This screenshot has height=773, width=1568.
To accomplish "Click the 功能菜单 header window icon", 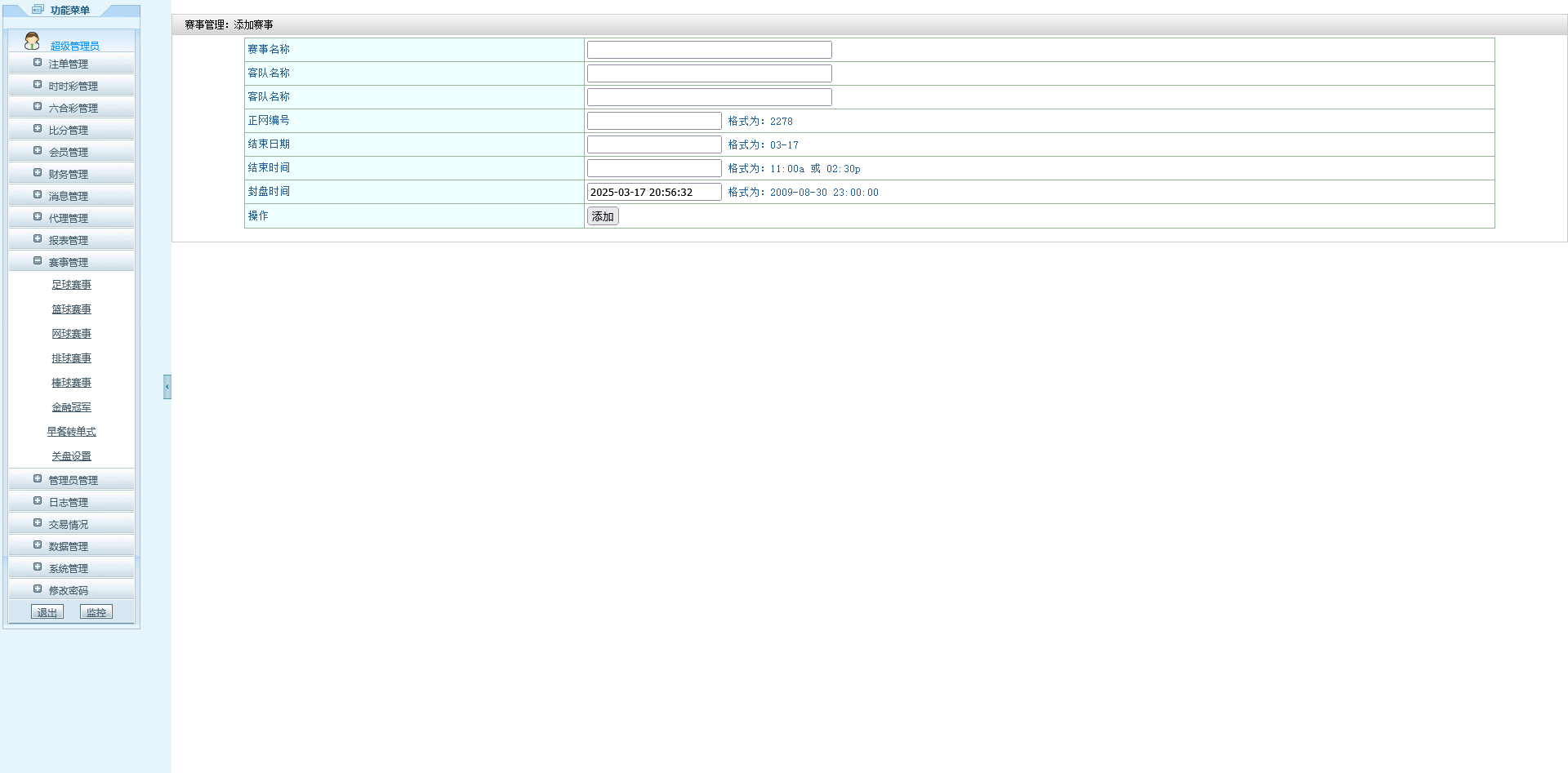I will [38, 10].
